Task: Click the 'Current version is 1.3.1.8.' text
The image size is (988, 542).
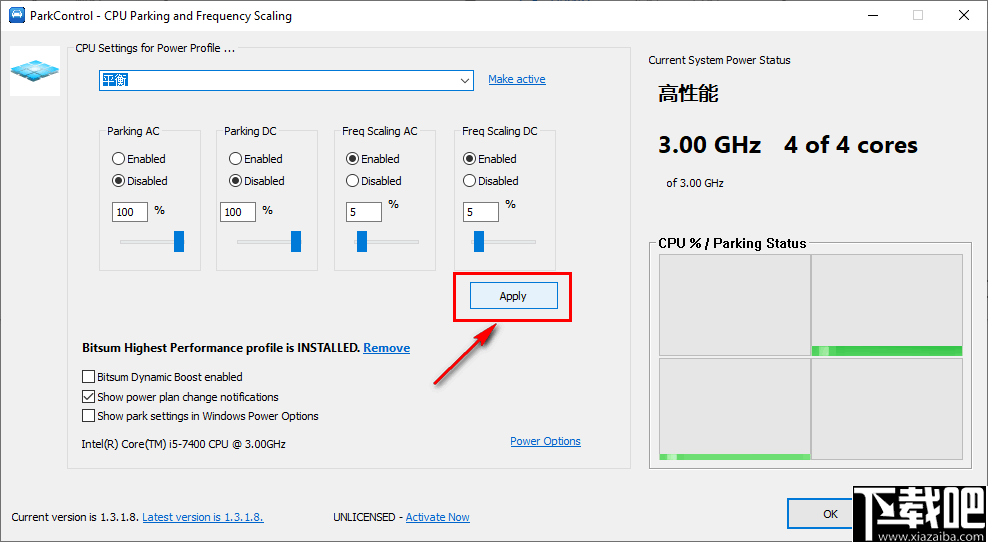Action: click(x=75, y=517)
